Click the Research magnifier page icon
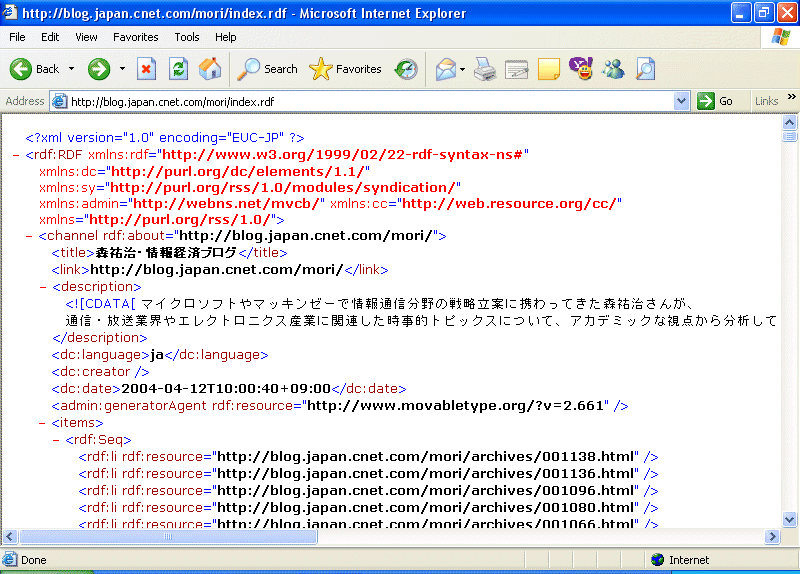Viewport: 800px width, 574px height. (x=645, y=69)
